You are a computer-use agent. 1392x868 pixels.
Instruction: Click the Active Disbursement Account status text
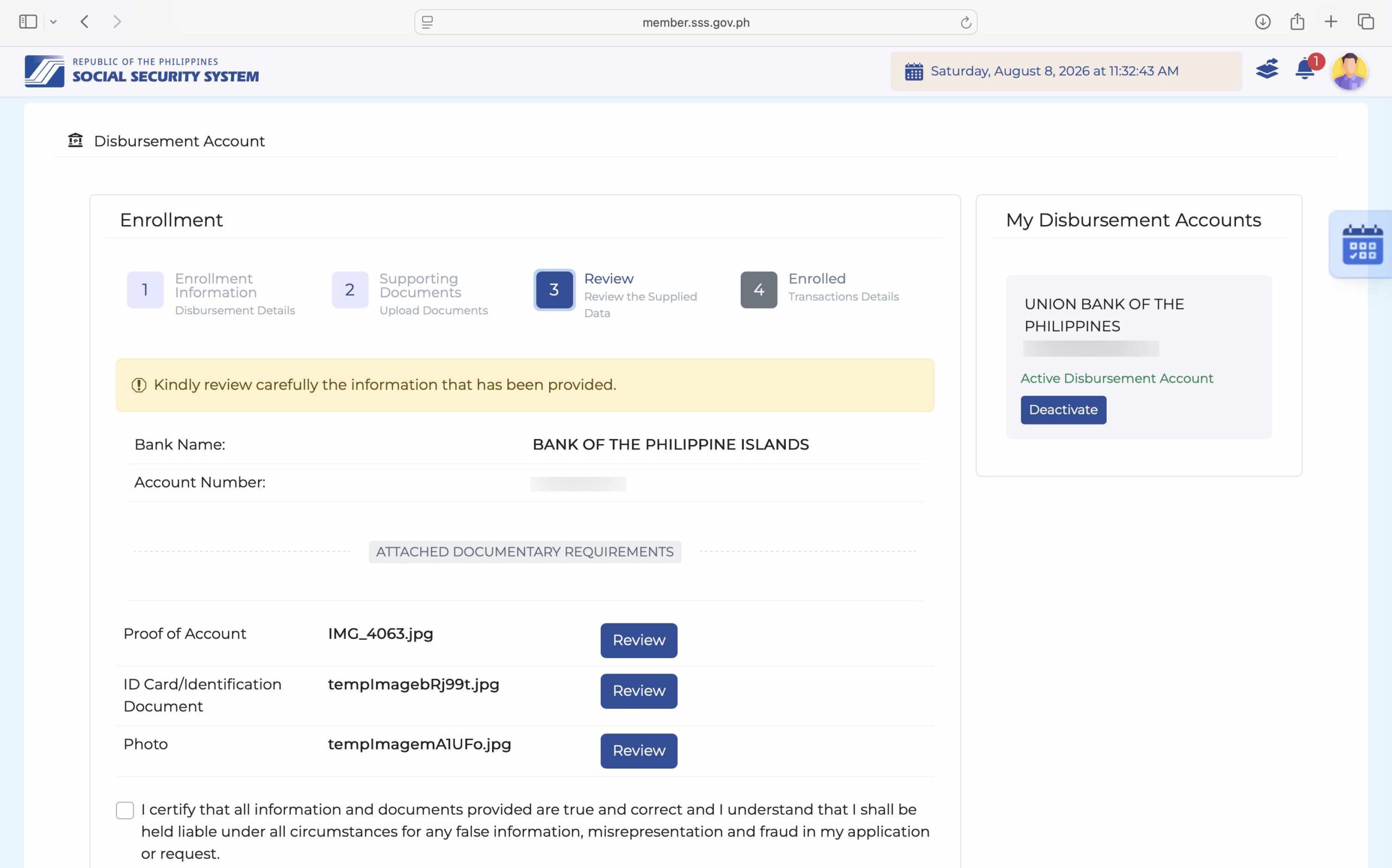(x=1116, y=378)
